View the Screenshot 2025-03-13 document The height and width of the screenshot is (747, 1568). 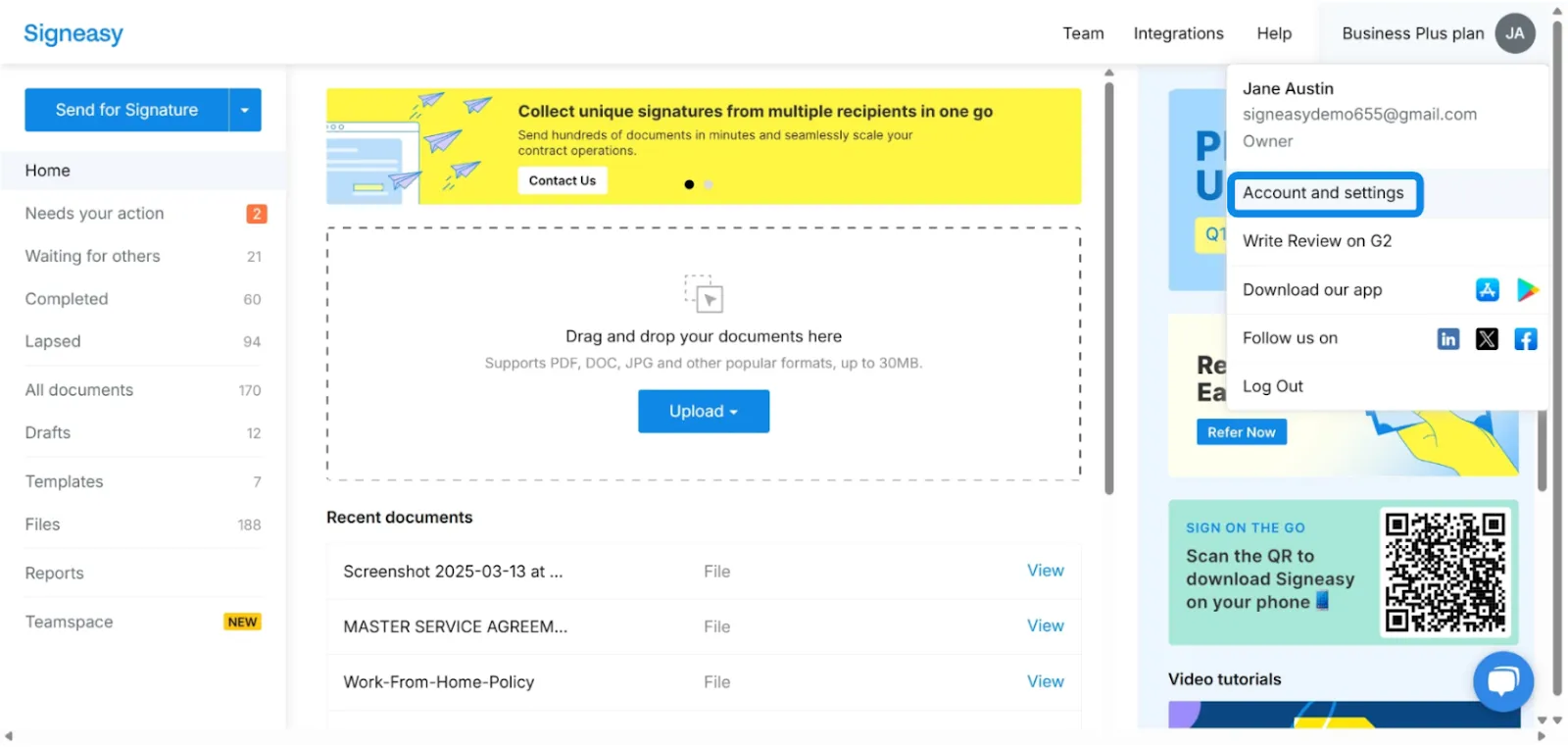(x=1045, y=571)
